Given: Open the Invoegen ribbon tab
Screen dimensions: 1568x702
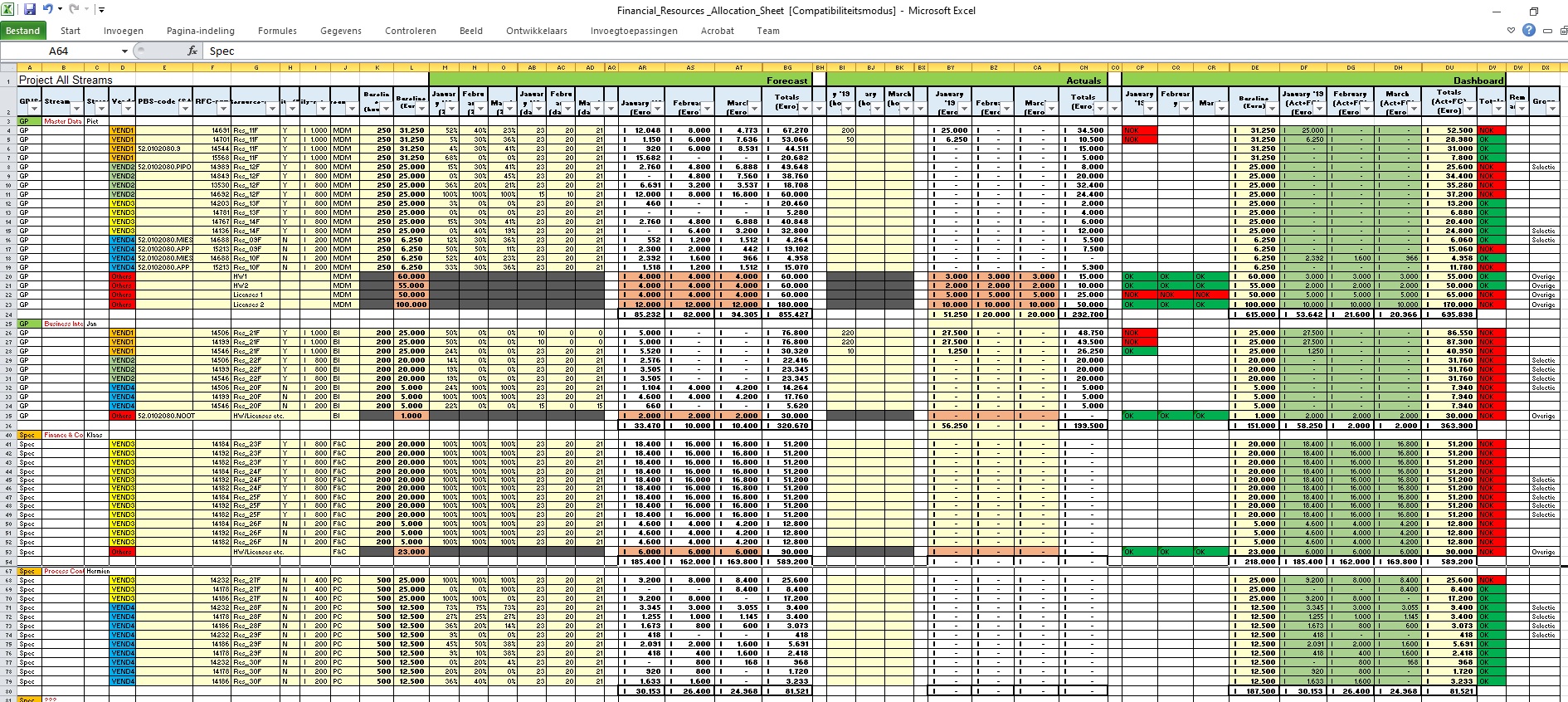Looking at the screenshot, I should (x=124, y=31).
